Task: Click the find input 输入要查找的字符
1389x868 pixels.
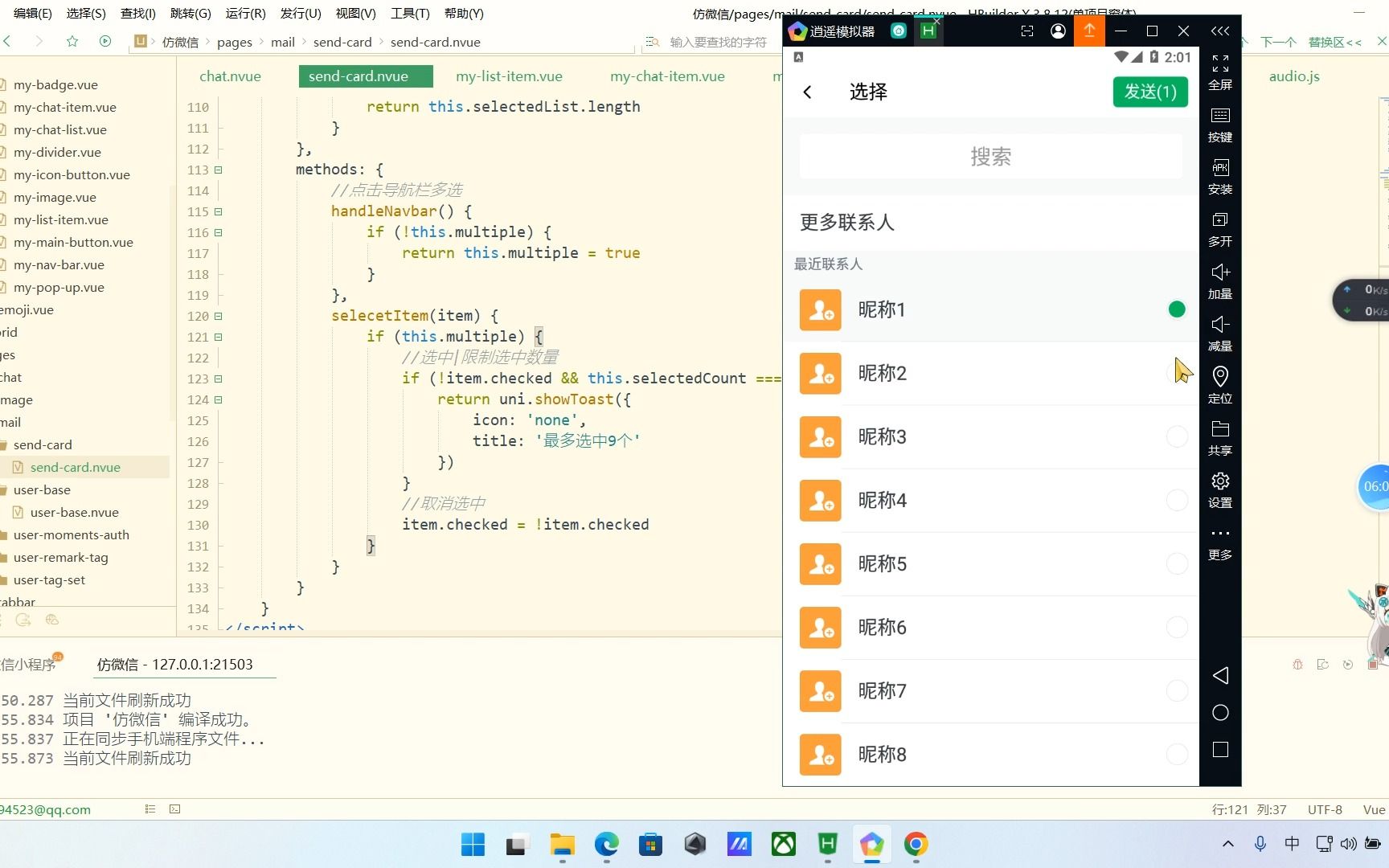Action: [719, 42]
